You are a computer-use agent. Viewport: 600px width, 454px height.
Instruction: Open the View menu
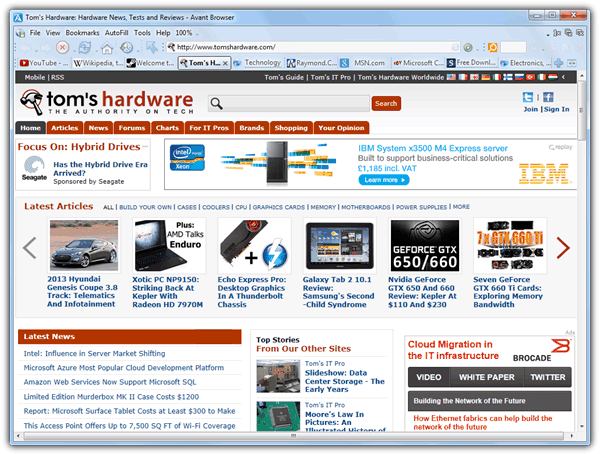pyautogui.click(x=53, y=33)
